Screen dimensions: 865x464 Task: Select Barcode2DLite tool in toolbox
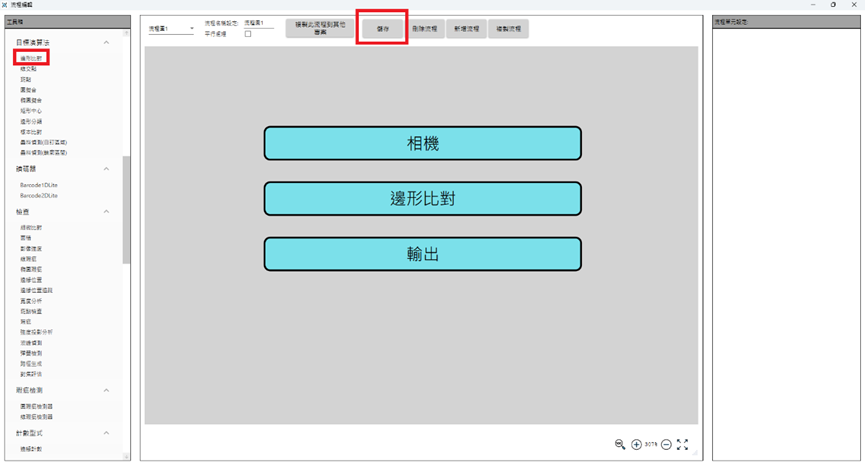pyautogui.click(x=39, y=196)
